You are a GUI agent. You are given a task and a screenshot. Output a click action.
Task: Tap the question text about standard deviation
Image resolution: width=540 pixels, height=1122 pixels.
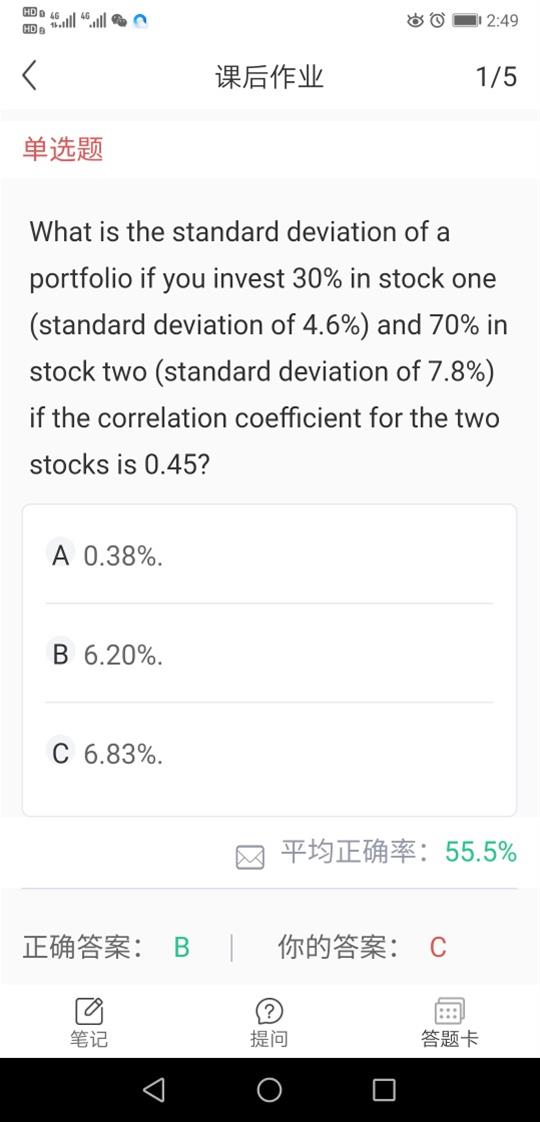tap(268, 348)
